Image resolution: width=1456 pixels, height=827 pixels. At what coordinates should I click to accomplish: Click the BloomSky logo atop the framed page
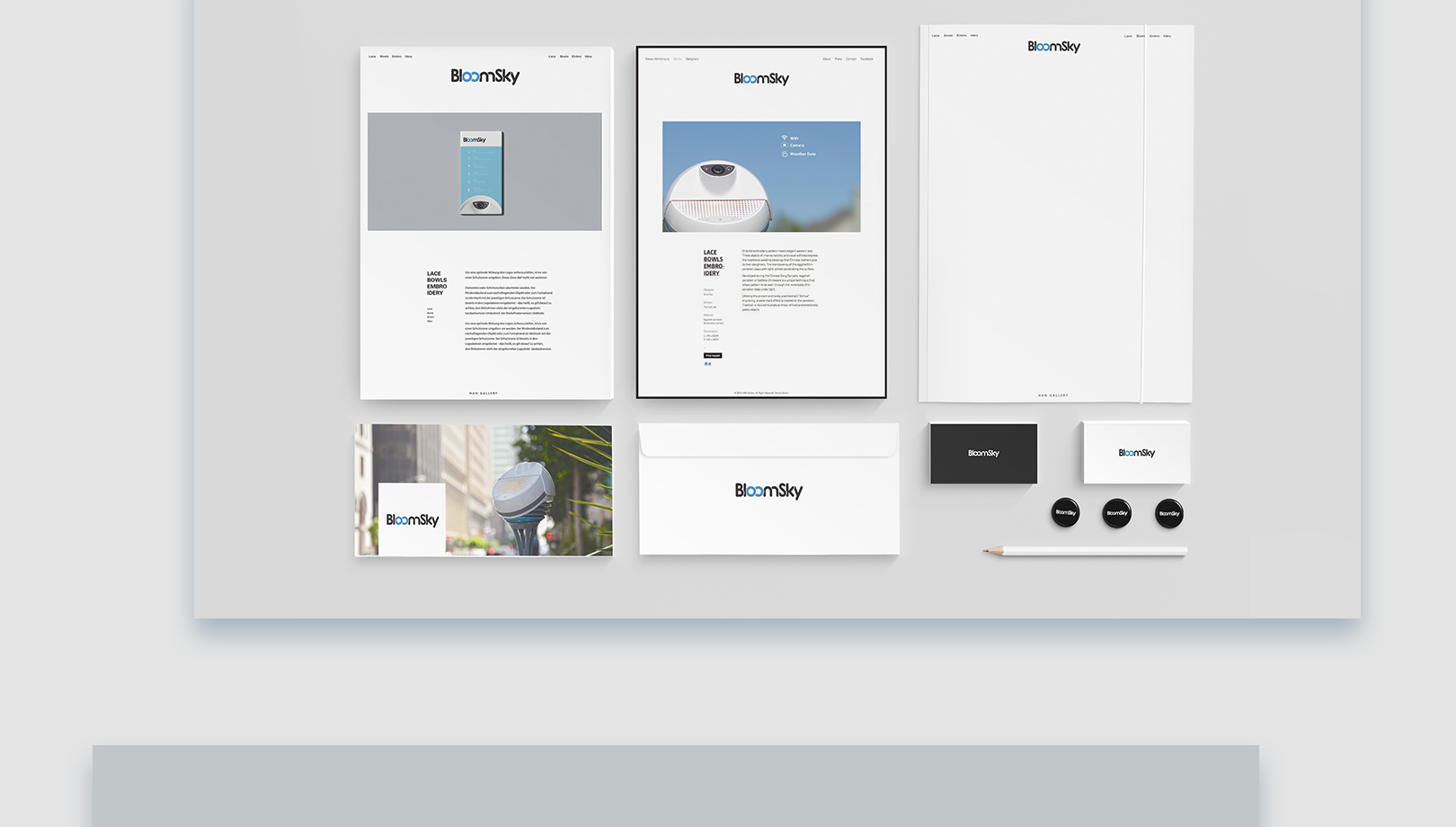click(x=761, y=79)
